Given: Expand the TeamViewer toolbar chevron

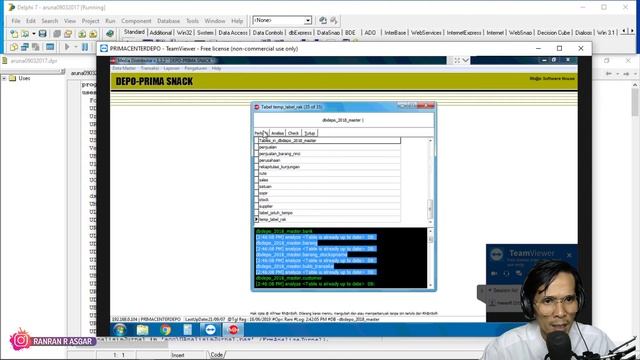Looking at the screenshot, I should [466, 60].
